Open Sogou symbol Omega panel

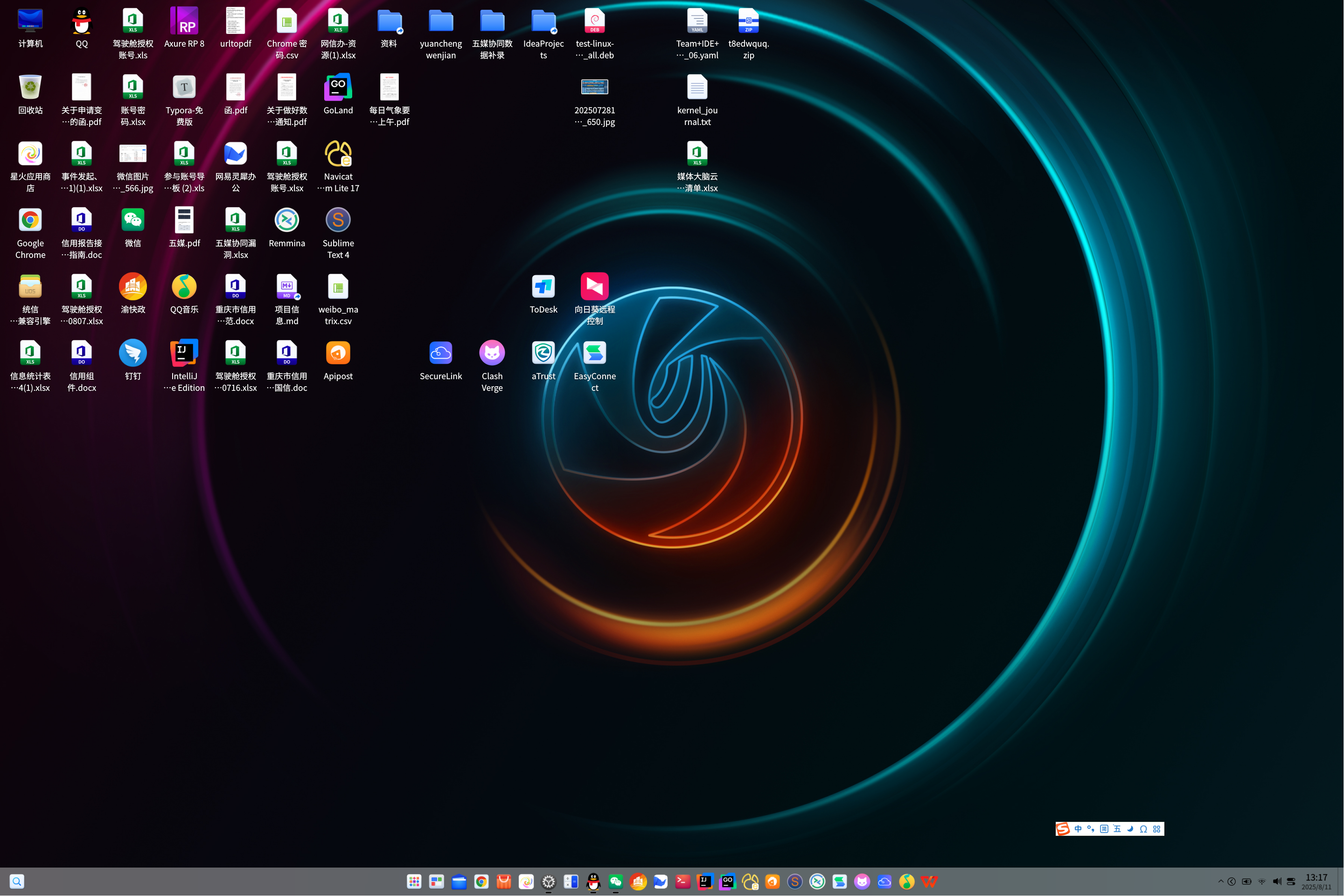click(x=1143, y=828)
